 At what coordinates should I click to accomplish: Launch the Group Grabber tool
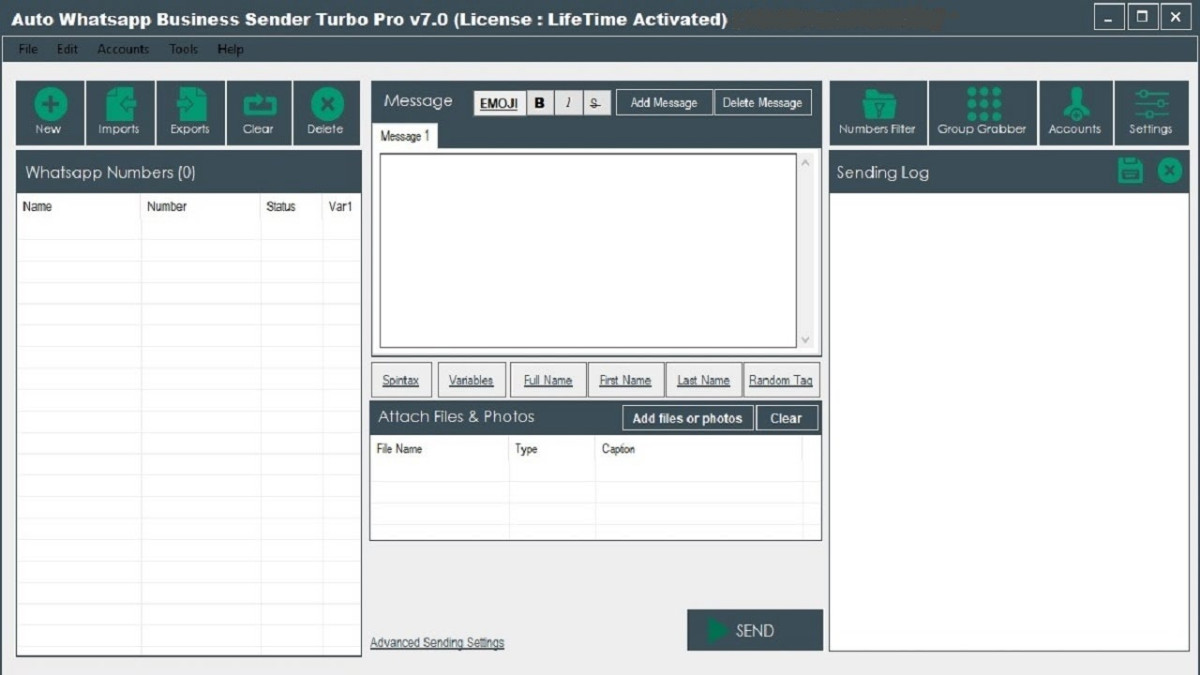[982, 106]
